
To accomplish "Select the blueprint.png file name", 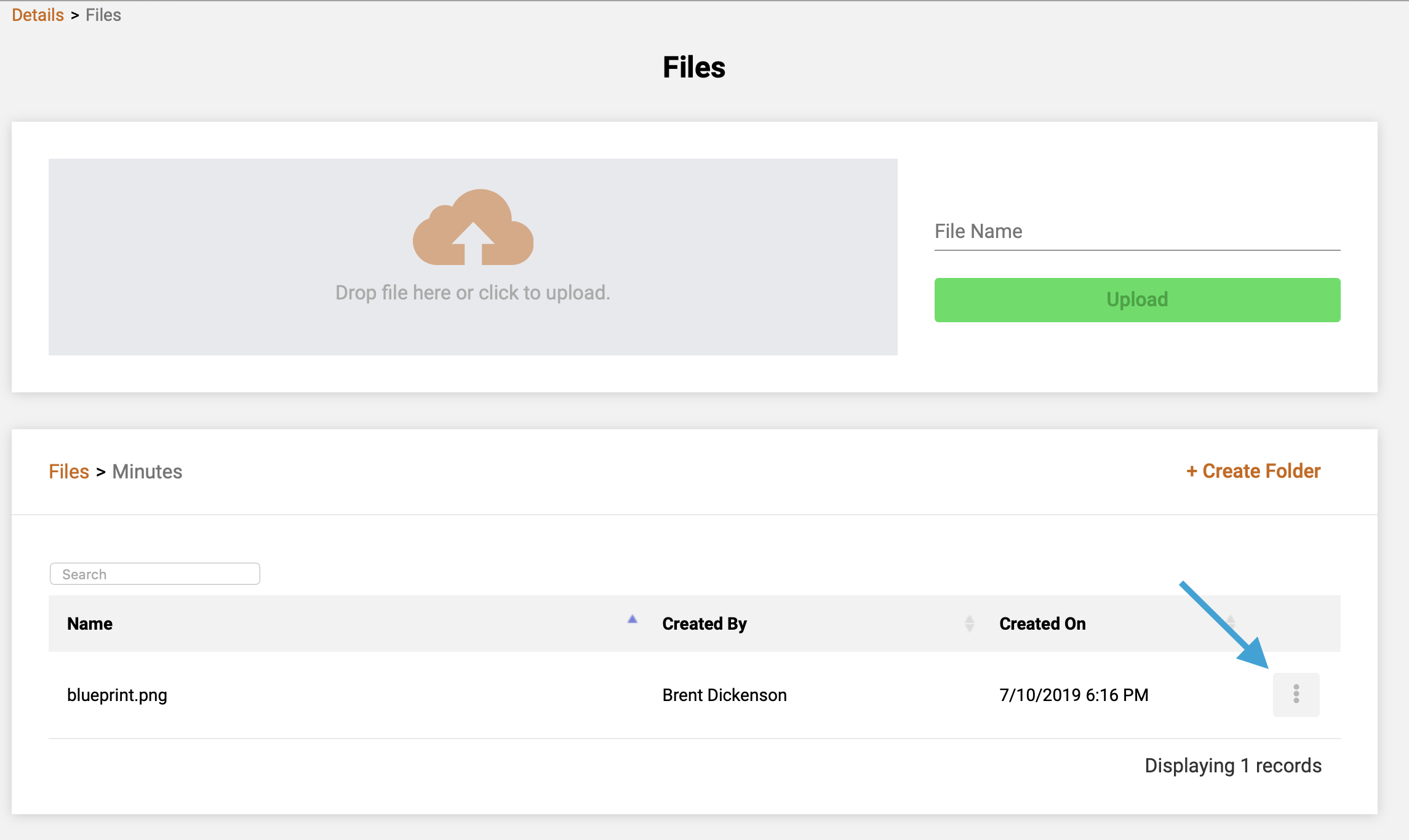I will (x=117, y=695).
